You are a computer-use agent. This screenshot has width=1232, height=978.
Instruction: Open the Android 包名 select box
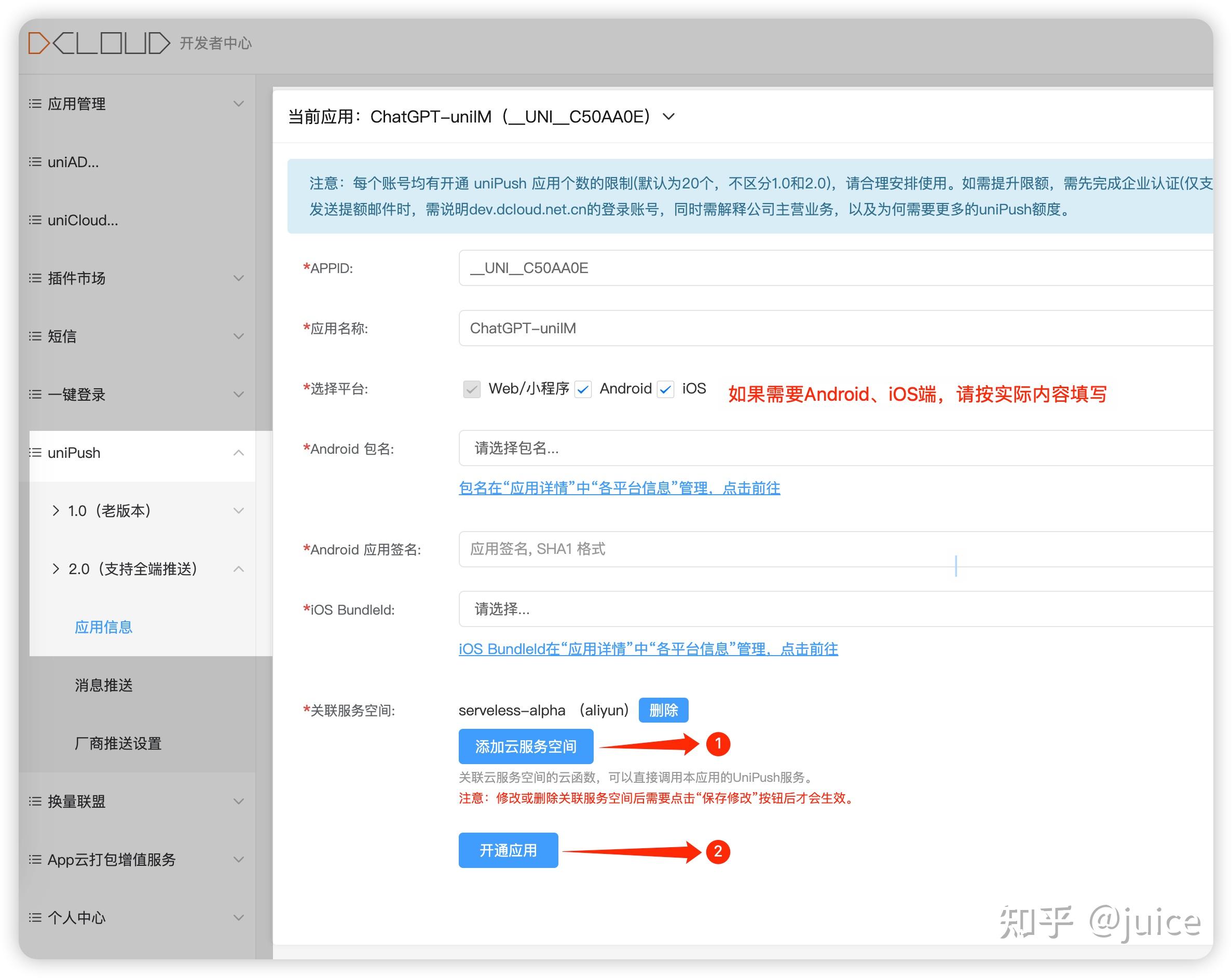[x=836, y=448]
